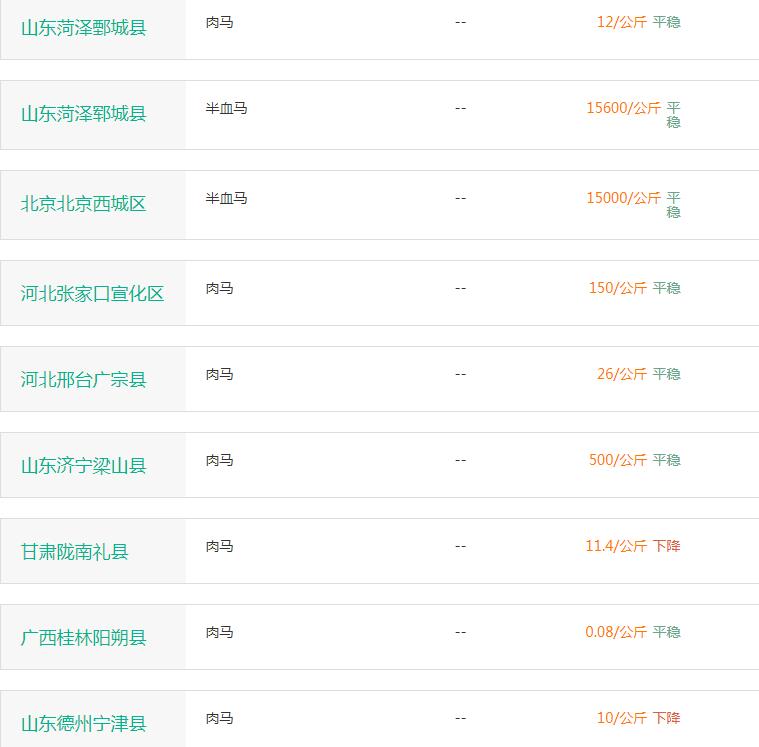Click the 11.4/公斤 price value
This screenshot has height=747, width=759.
[616, 546]
